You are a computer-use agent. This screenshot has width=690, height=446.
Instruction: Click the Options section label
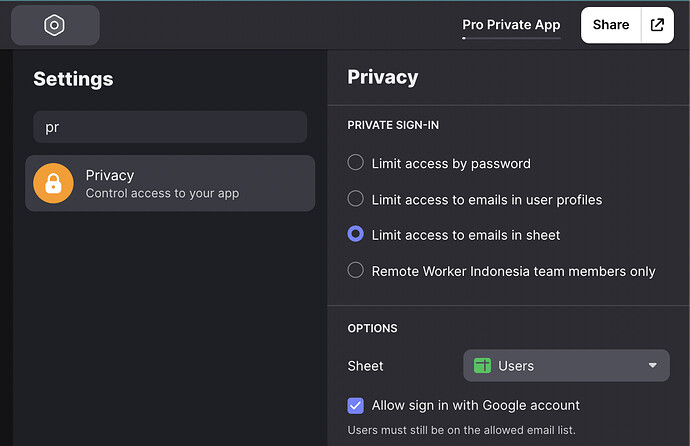click(372, 328)
